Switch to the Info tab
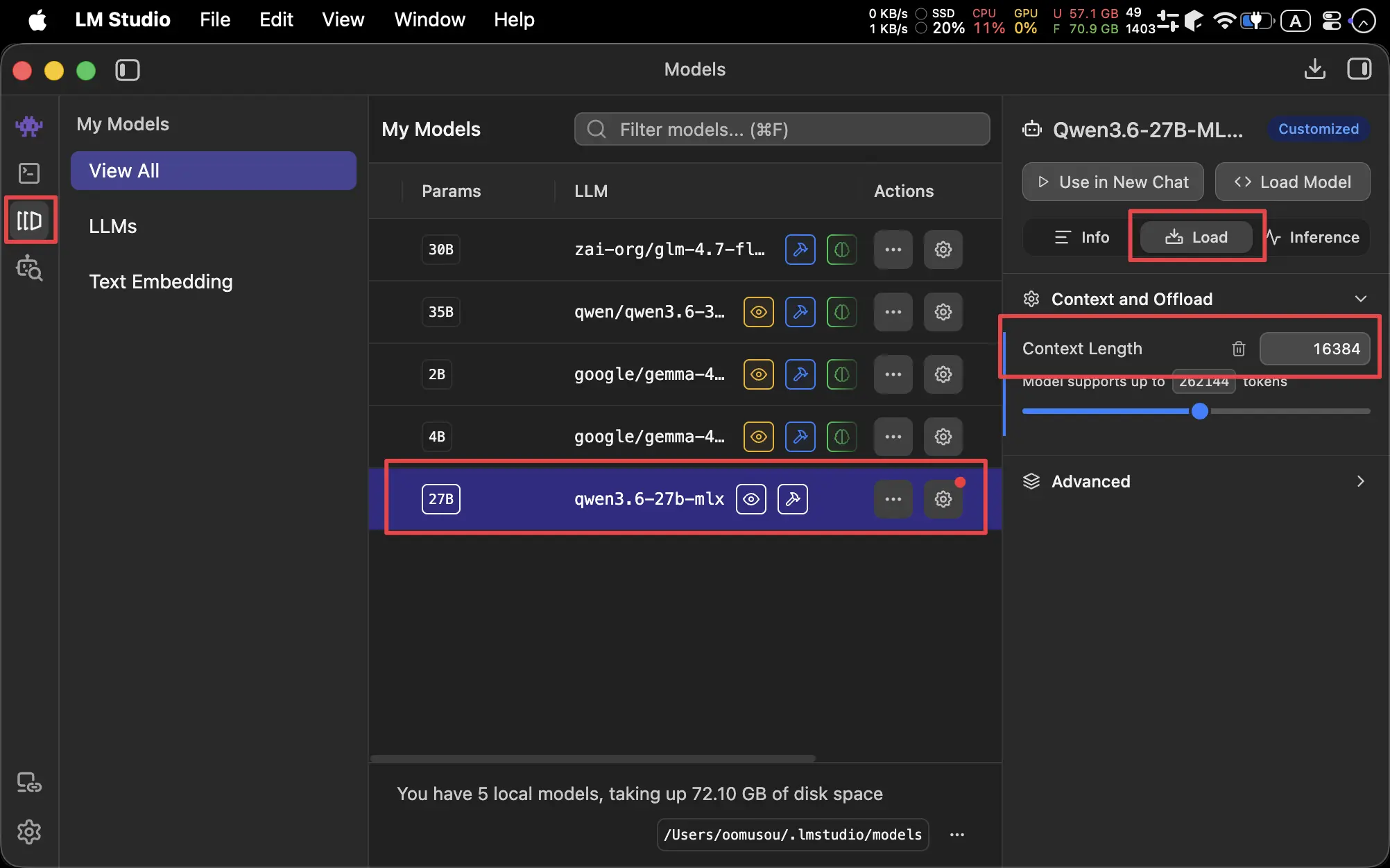 (1081, 237)
